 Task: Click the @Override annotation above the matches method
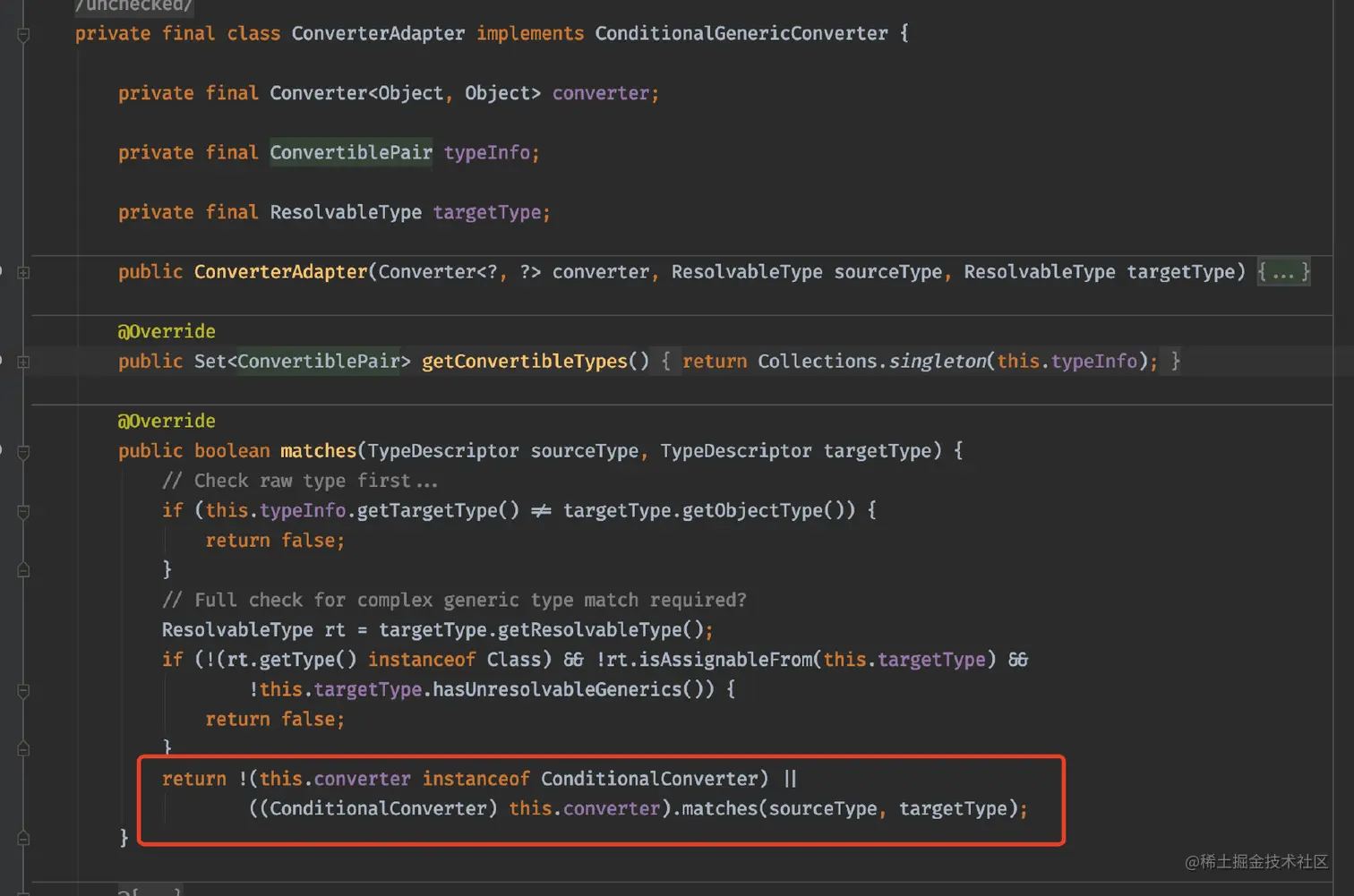click(x=167, y=422)
